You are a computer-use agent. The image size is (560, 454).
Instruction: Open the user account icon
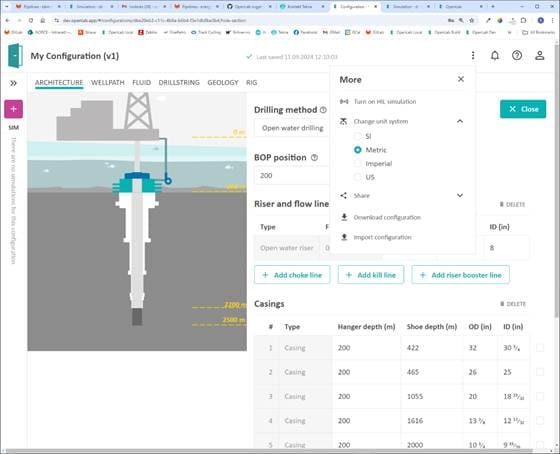coord(540,55)
